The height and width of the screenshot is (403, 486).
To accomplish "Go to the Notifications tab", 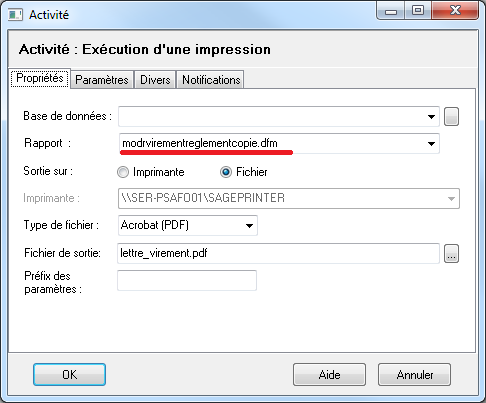I will 211,80.
